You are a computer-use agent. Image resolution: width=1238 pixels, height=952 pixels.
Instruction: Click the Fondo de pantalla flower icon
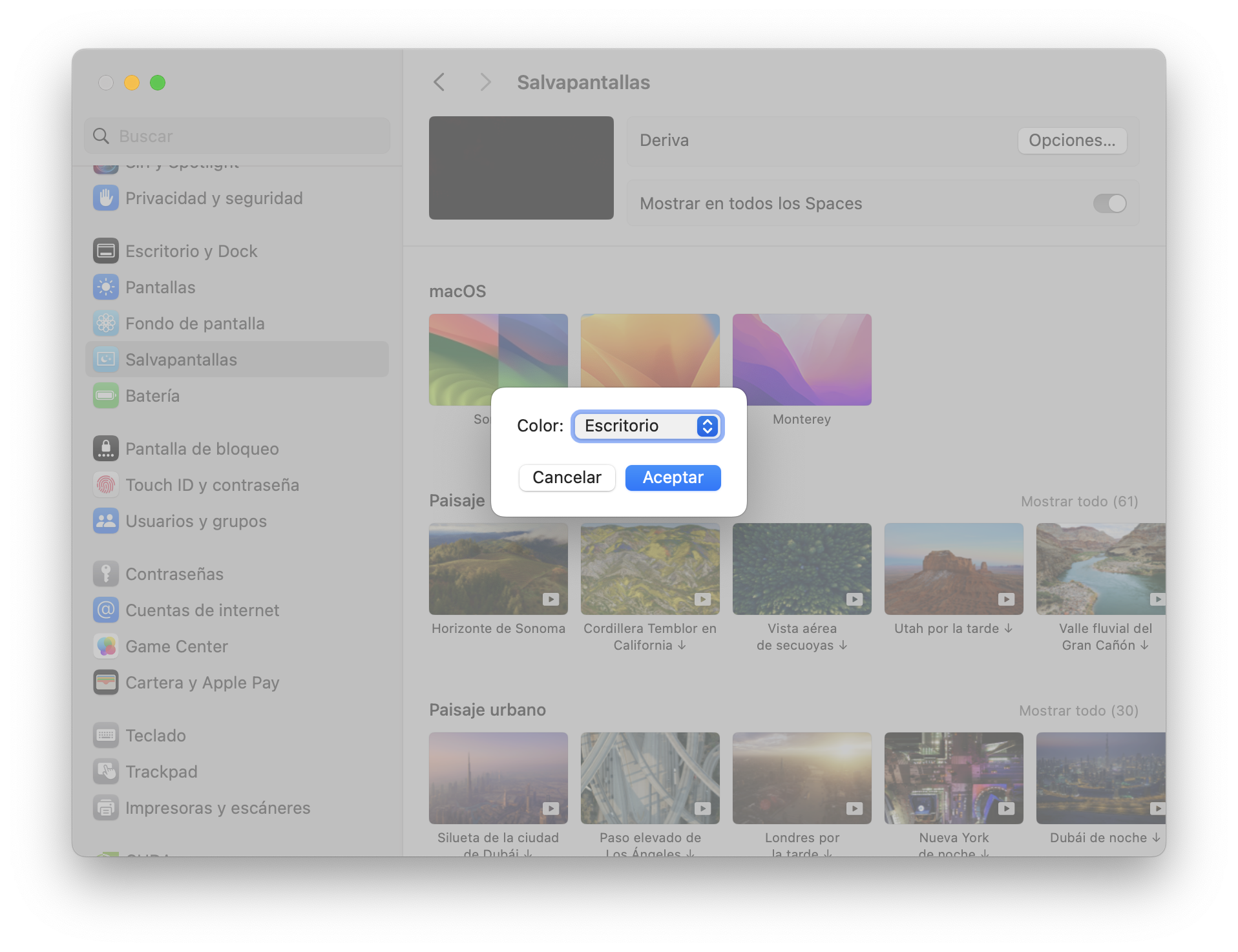pos(106,324)
